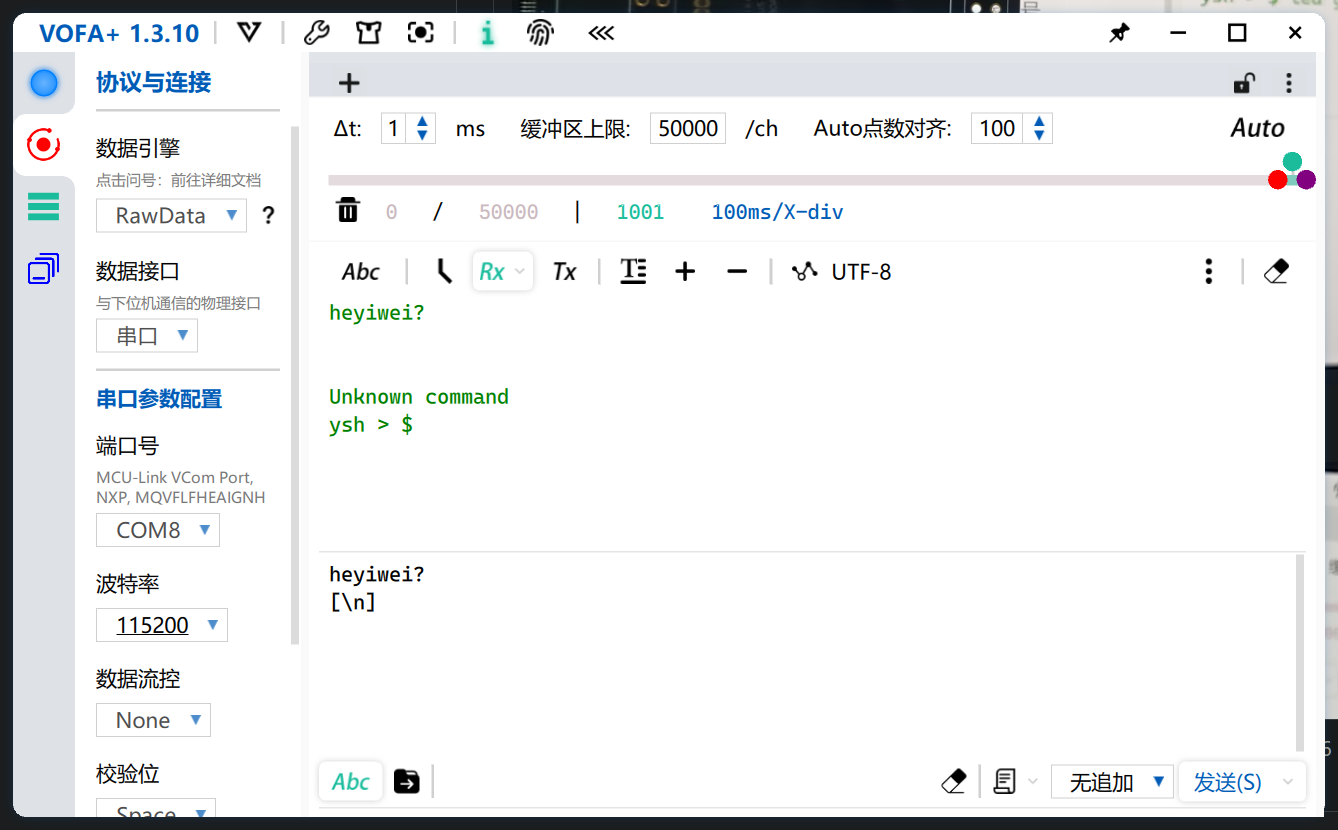Click the wrench settings icon in title bar

tap(316, 33)
